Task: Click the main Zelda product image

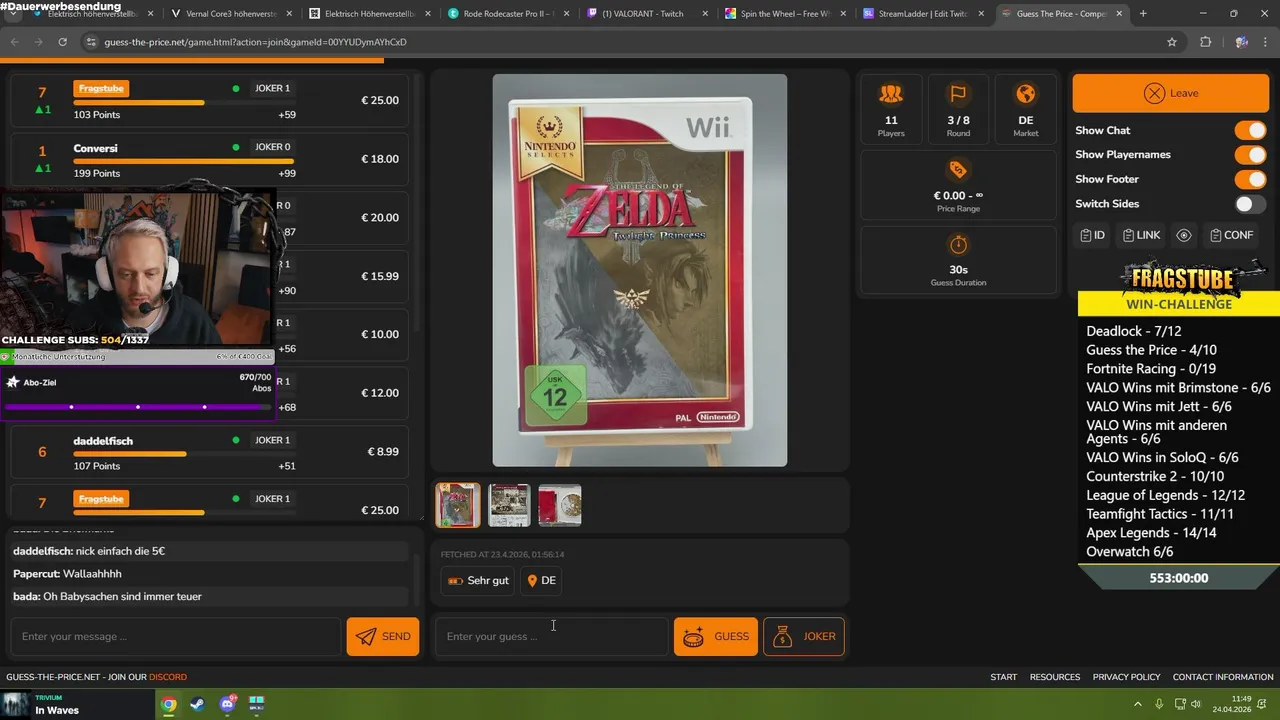Action: pos(640,270)
